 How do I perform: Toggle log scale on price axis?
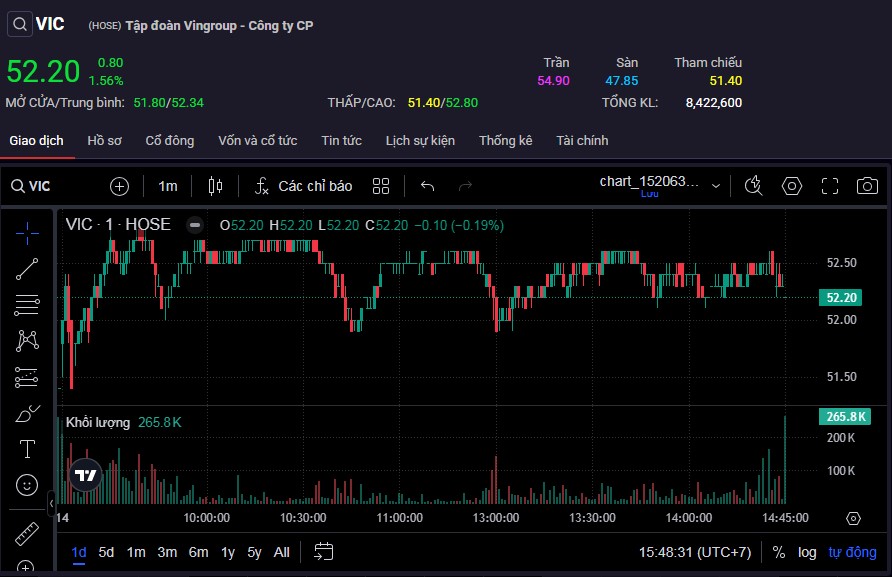[x=806, y=552]
